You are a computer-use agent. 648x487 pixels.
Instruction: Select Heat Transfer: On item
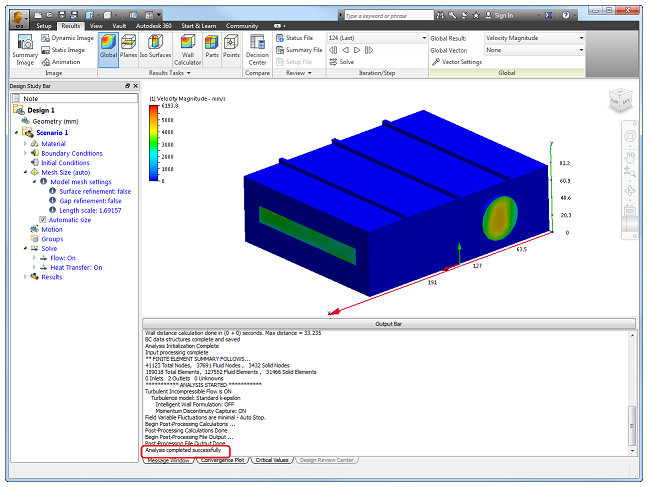[x=76, y=267]
